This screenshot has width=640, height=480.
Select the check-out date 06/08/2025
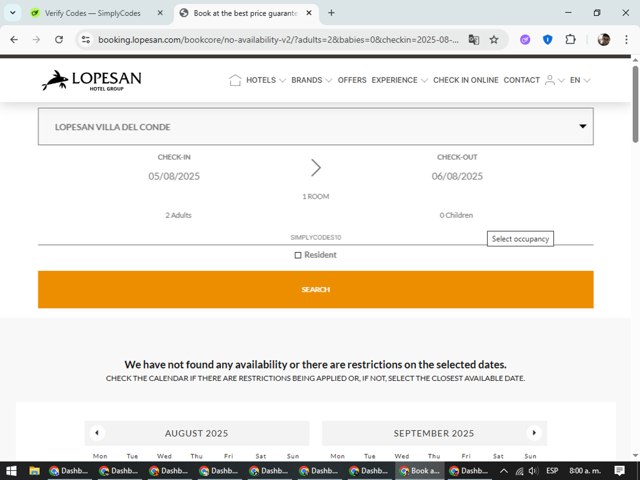457,176
